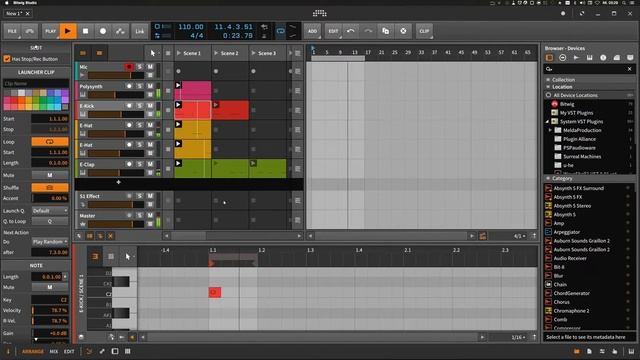Click the Link button

(x=140, y=31)
